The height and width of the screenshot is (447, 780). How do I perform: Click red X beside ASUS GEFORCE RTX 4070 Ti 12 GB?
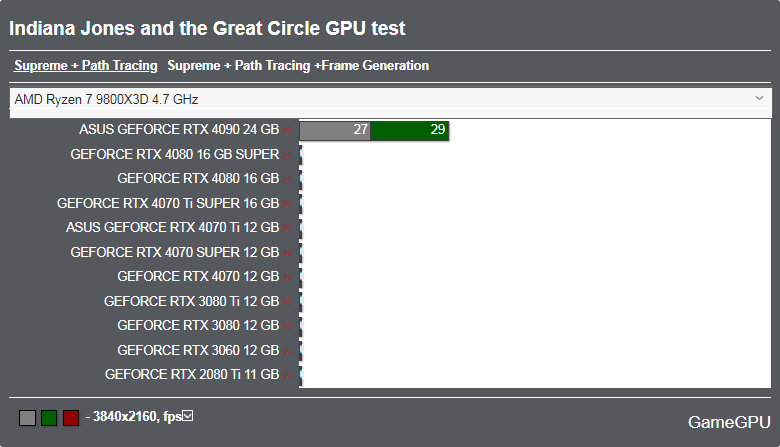[x=287, y=228]
